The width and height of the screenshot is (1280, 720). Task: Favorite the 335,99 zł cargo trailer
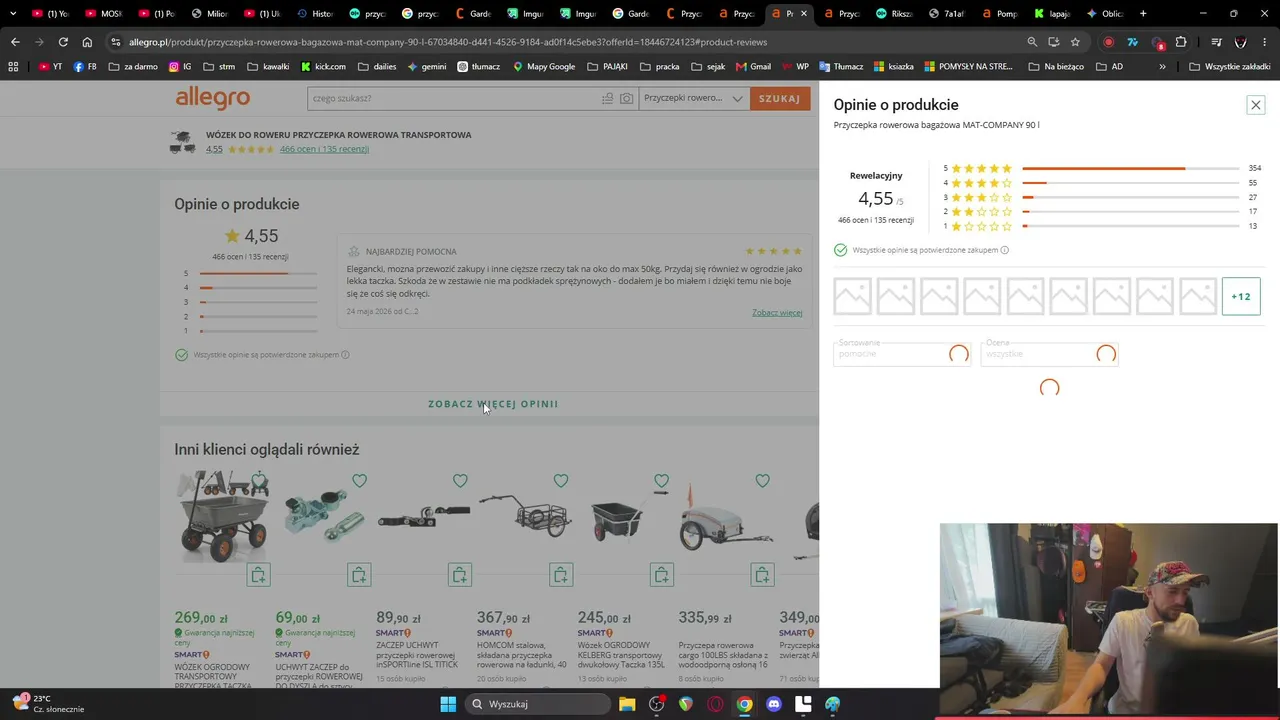(762, 481)
